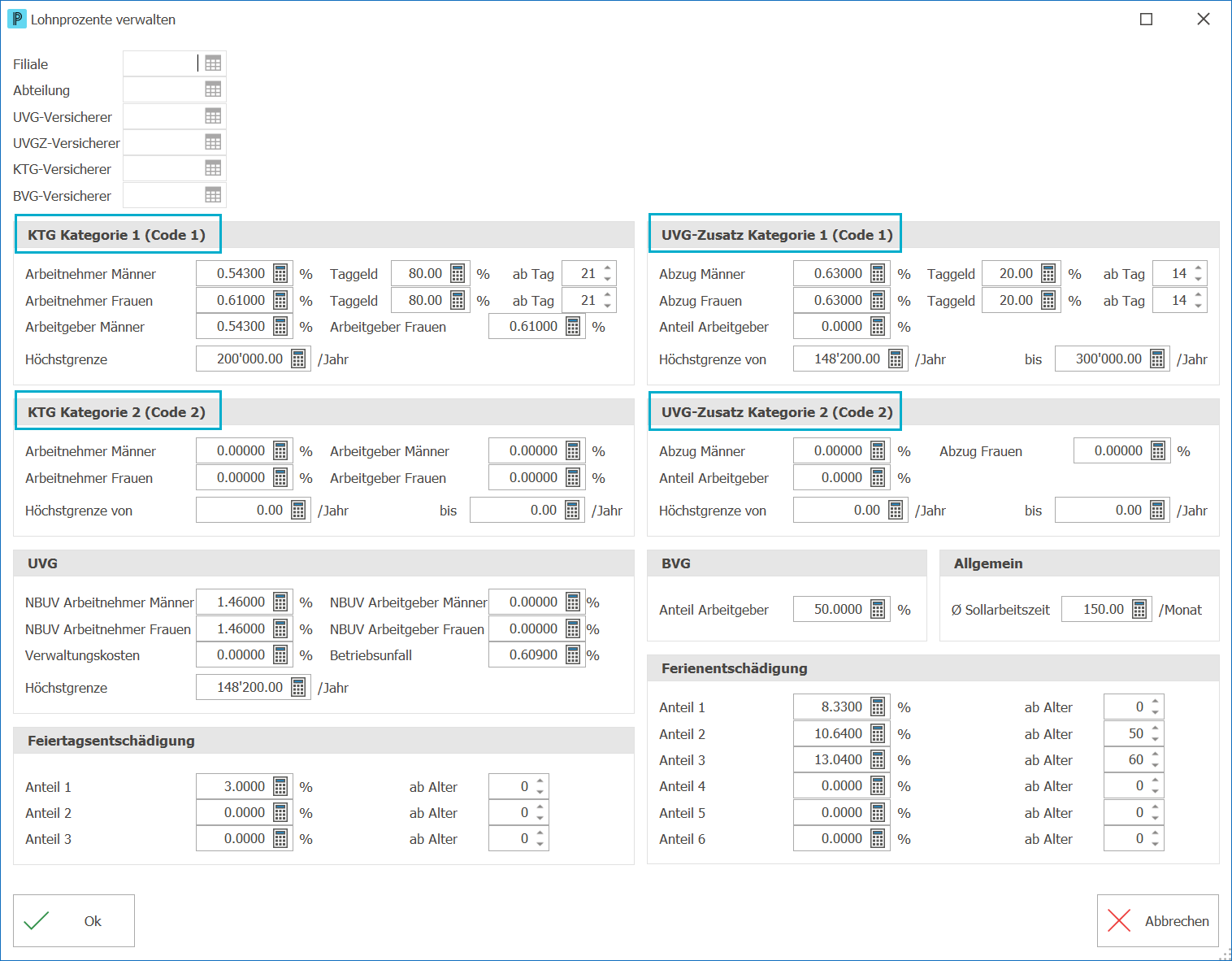Image resolution: width=1232 pixels, height=961 pixels.
Task: Open calculator for NBUV Arbeitnehmer Männer 1.46000
Action: coord(280,602)
